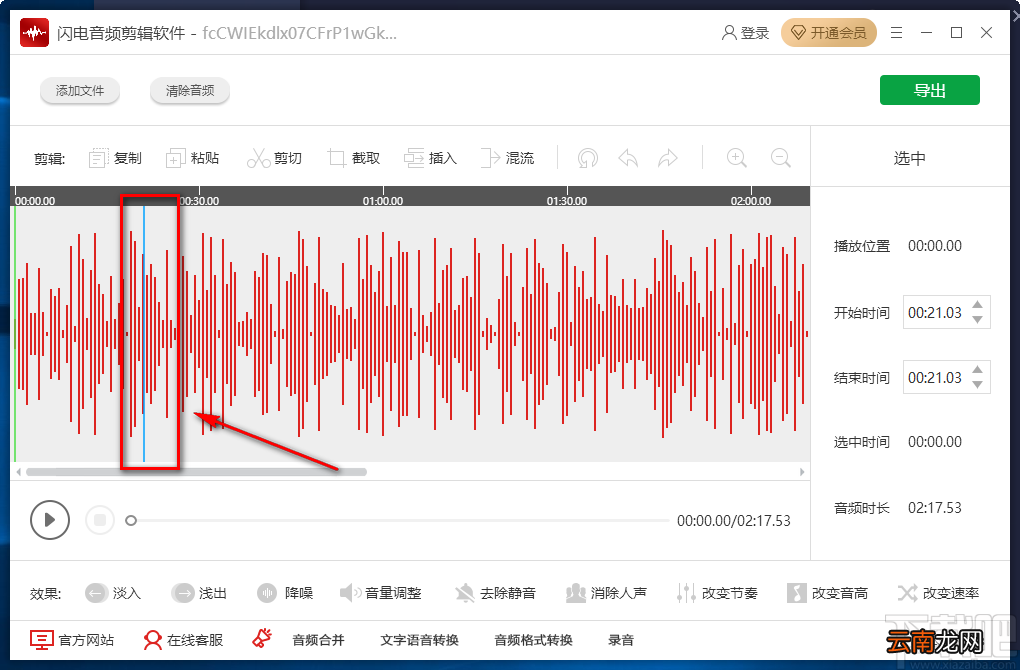This screenshot has height=670, width=1020.
Task: Click the playback progress slider handle
Action: (x=131, y=520)
